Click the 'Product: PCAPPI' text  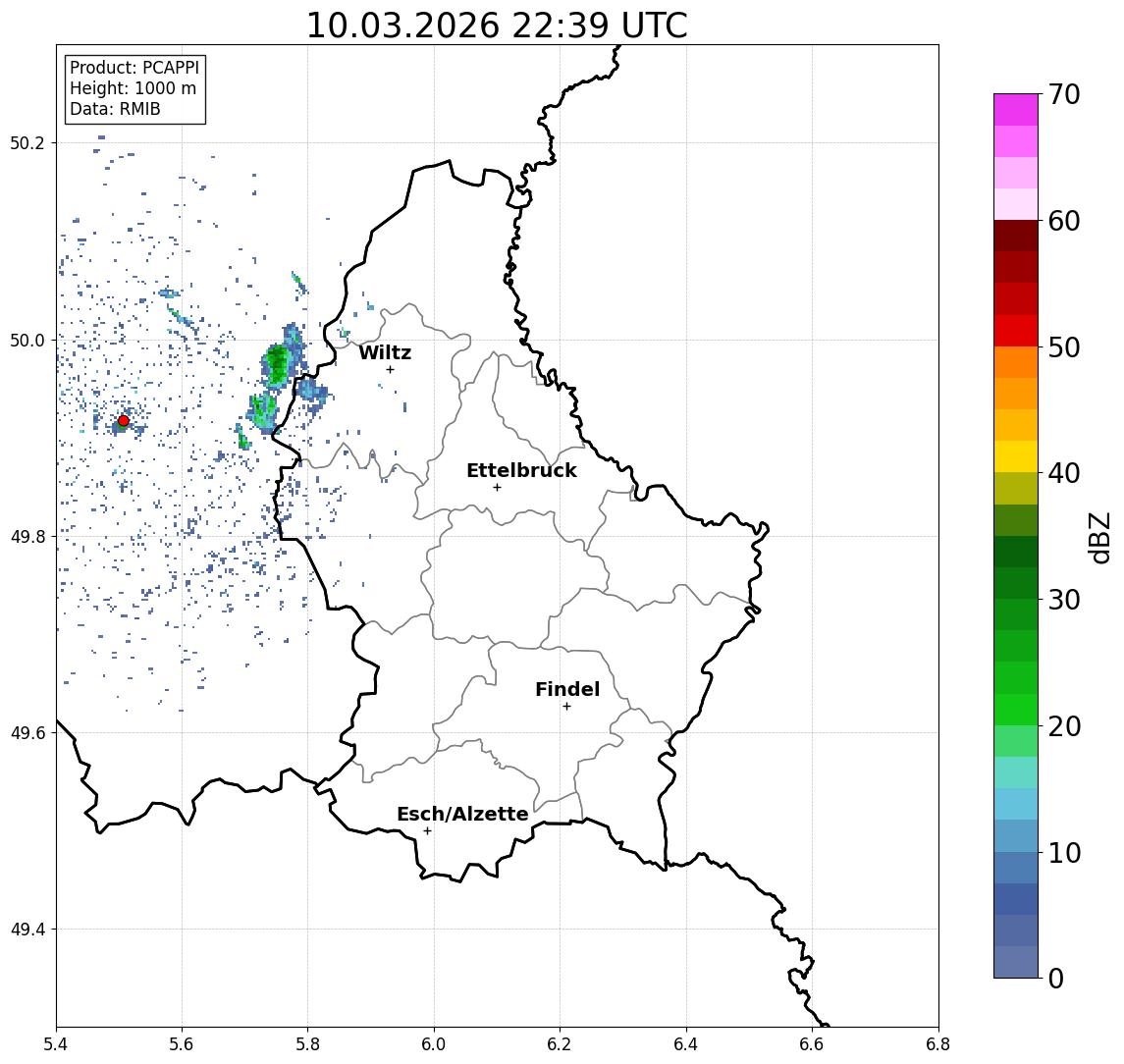[134, 68]
